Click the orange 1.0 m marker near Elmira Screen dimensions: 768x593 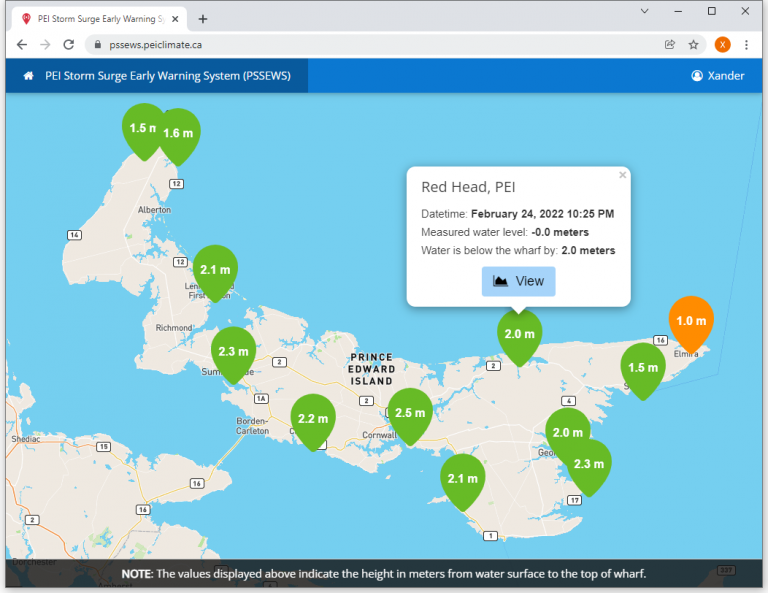point(691,322)
